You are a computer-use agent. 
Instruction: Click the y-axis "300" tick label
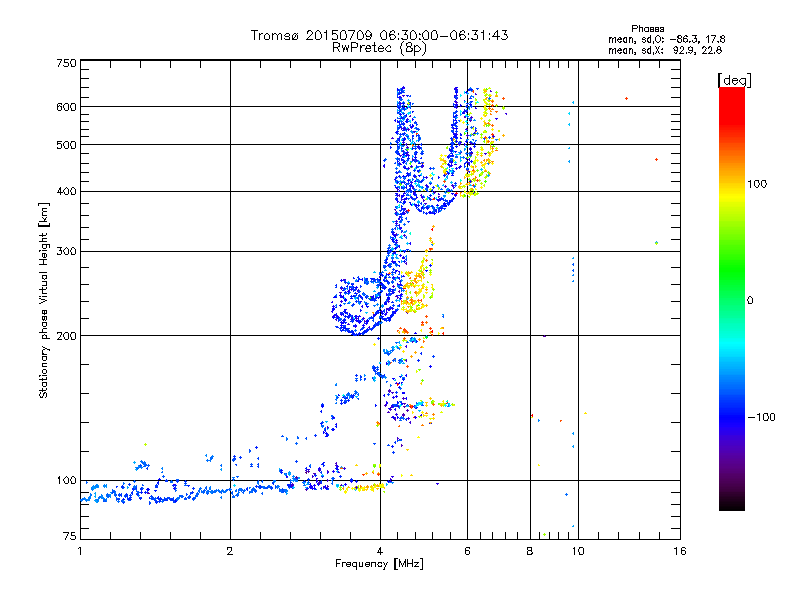pos(66,251)
